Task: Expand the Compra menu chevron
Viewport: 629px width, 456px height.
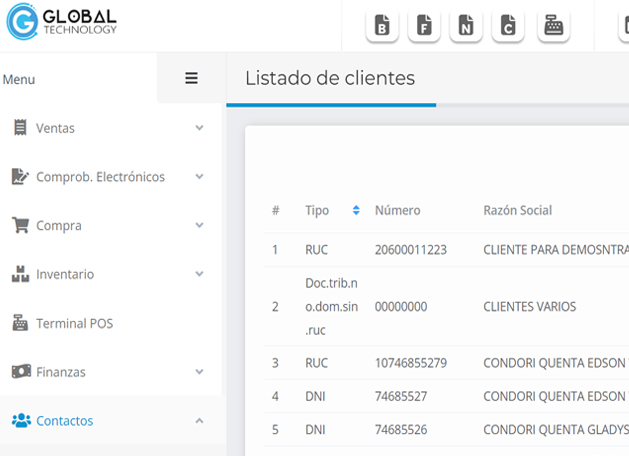Action: (x=199, y=225)
